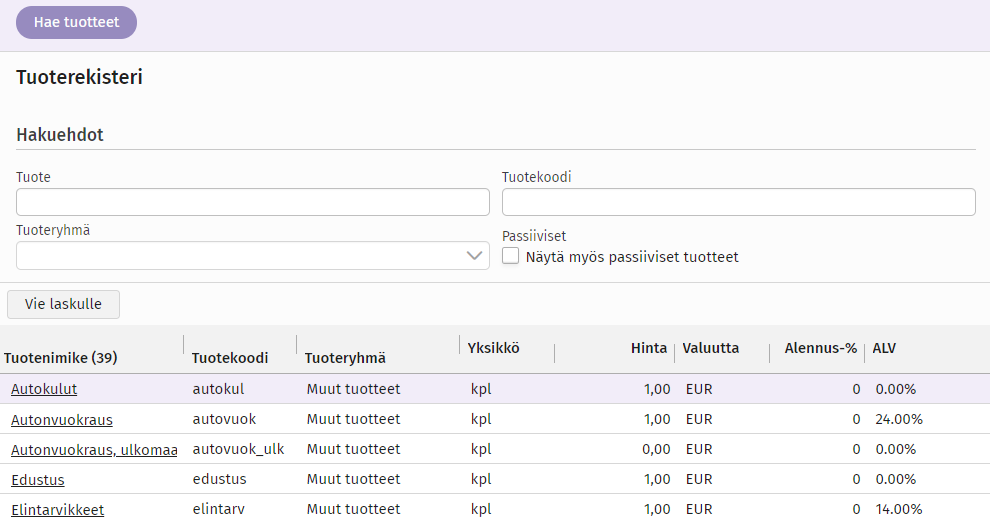The height and width of the screenshot is (520, 990).
Task: Click Muut tuotteet in the Autokulut row
Action: pyautogui.click(x=354, y=389)
